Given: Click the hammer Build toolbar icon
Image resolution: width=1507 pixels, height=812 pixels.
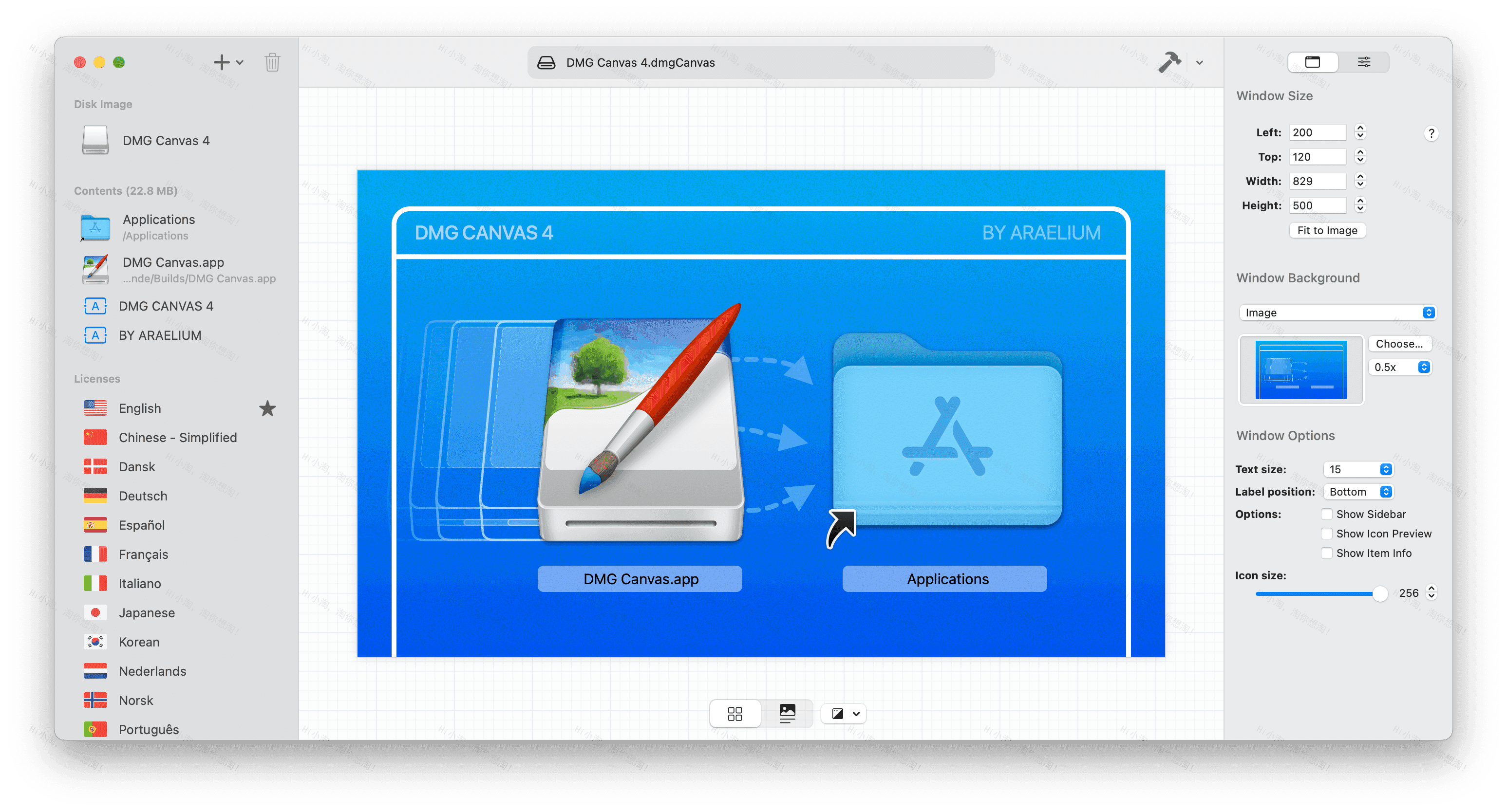Looking at the screenshot, I should click(1169, 62).
